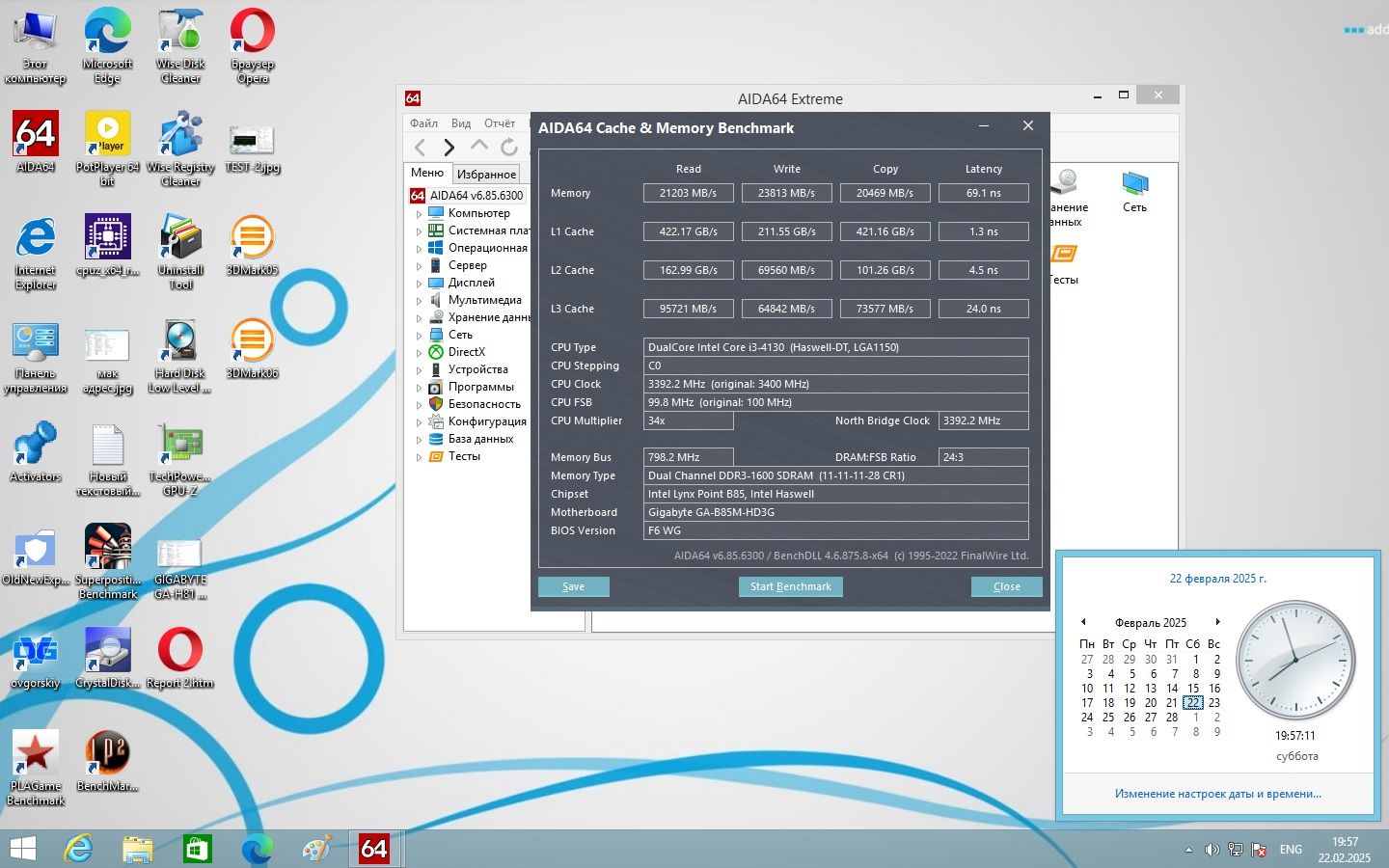1389x868 pixels.
Task: Click the Start Benchmark button
Action: tap(790, 586)
